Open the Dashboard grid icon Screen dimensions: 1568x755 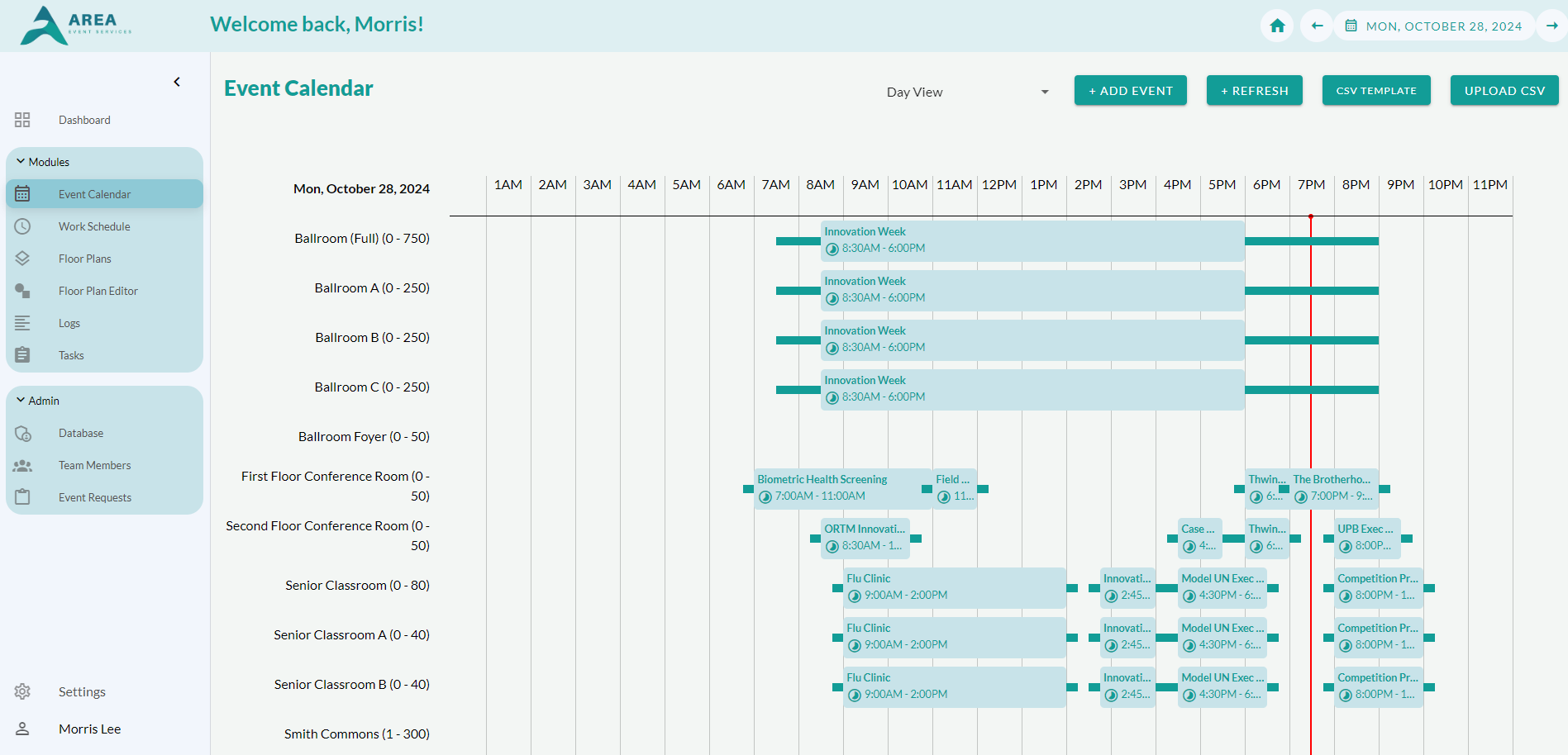click(x=22, y=120)
